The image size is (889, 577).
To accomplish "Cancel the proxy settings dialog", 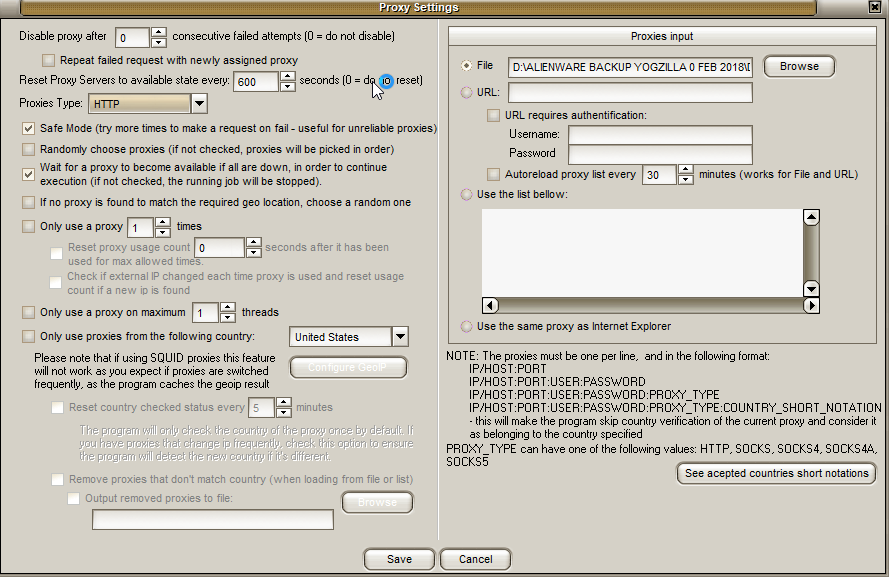I will [476, 559].
